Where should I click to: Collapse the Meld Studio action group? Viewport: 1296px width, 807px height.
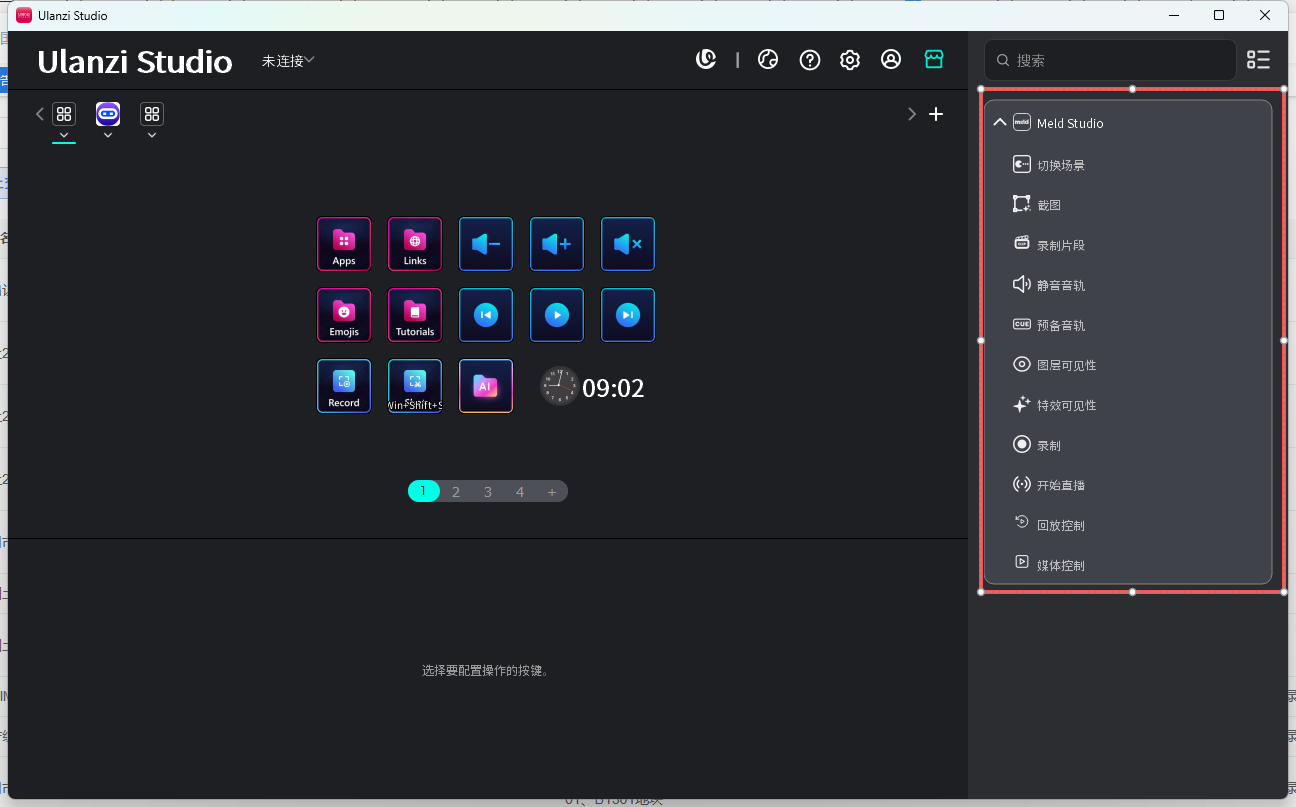[999, 123]
